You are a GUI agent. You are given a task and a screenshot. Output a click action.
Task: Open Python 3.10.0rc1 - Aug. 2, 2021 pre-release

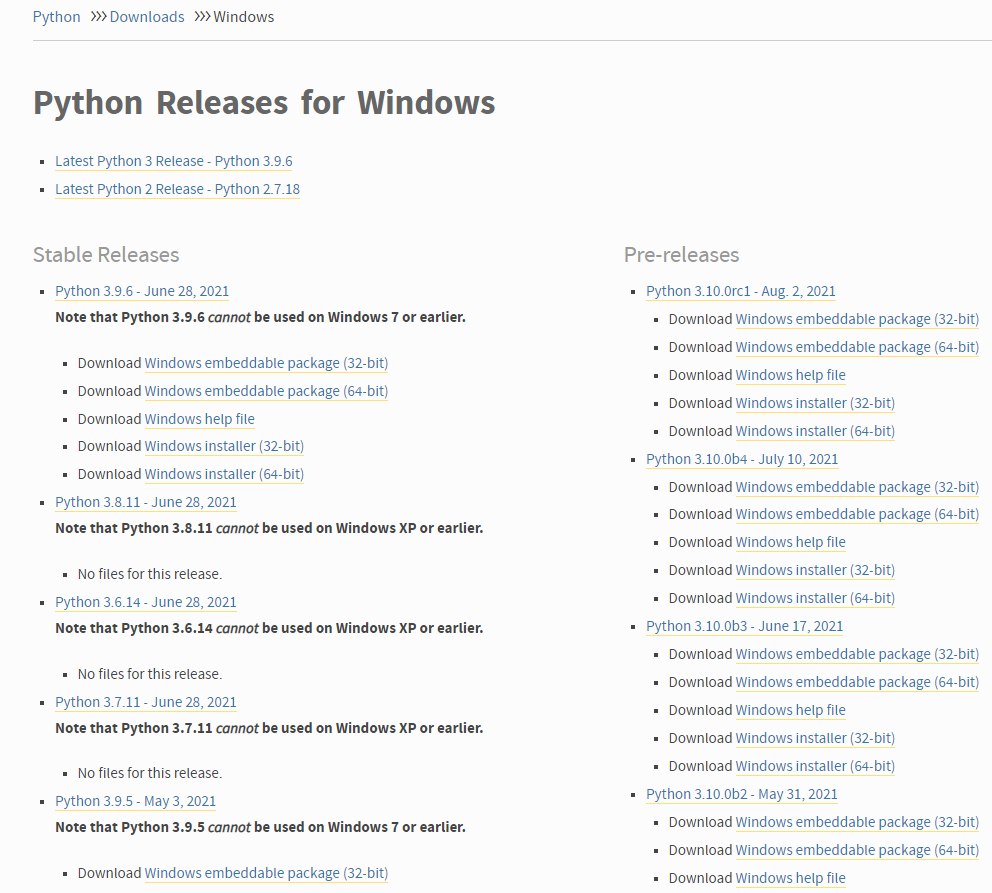741,291
